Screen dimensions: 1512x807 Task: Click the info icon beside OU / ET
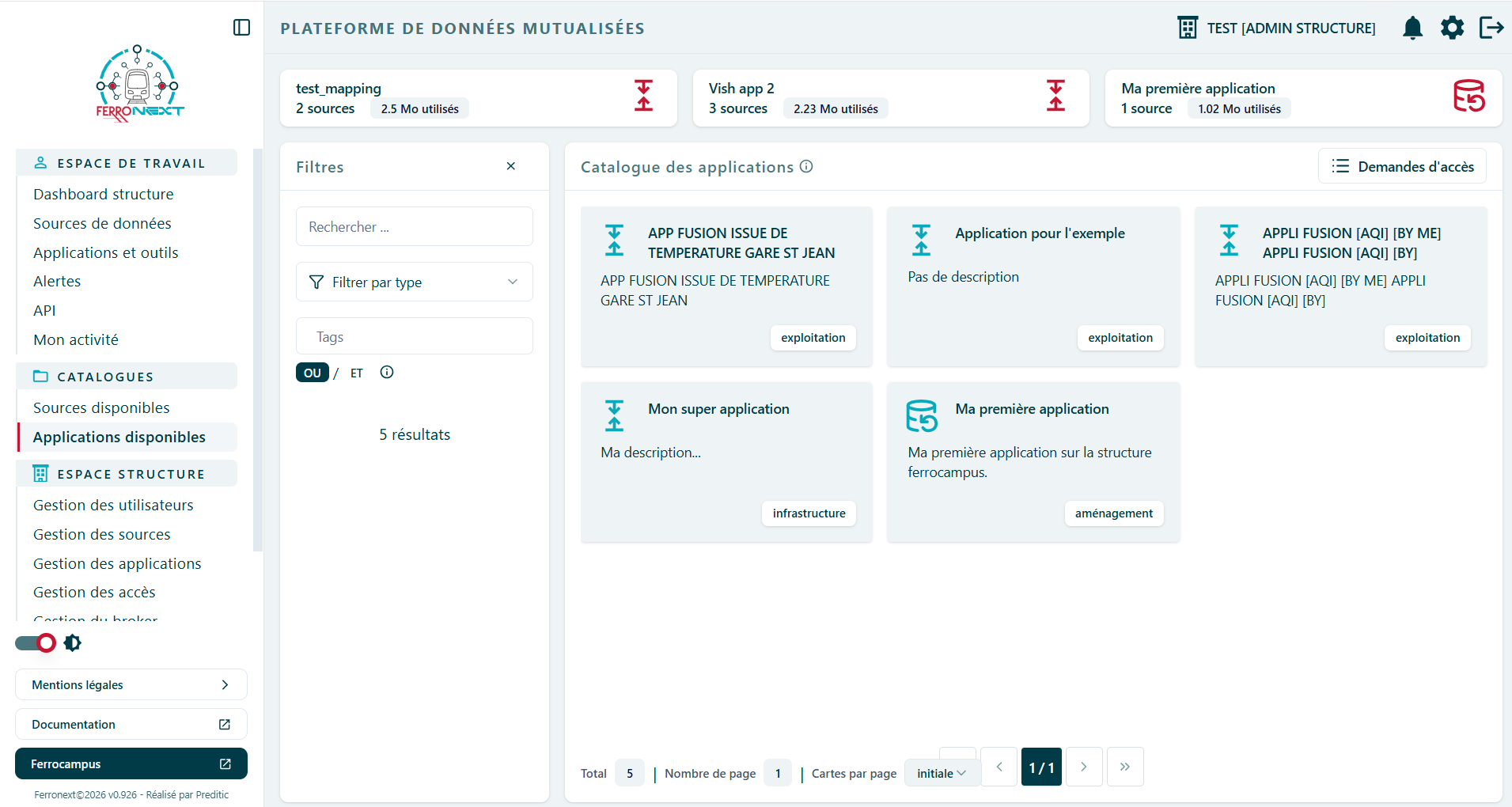pyautogui.click(x=387, y=373)
